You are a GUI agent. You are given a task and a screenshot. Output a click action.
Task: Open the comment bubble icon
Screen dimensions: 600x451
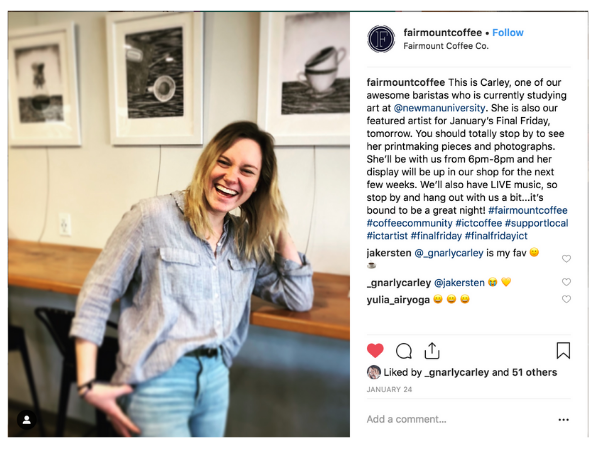click(x=404, y=351)
